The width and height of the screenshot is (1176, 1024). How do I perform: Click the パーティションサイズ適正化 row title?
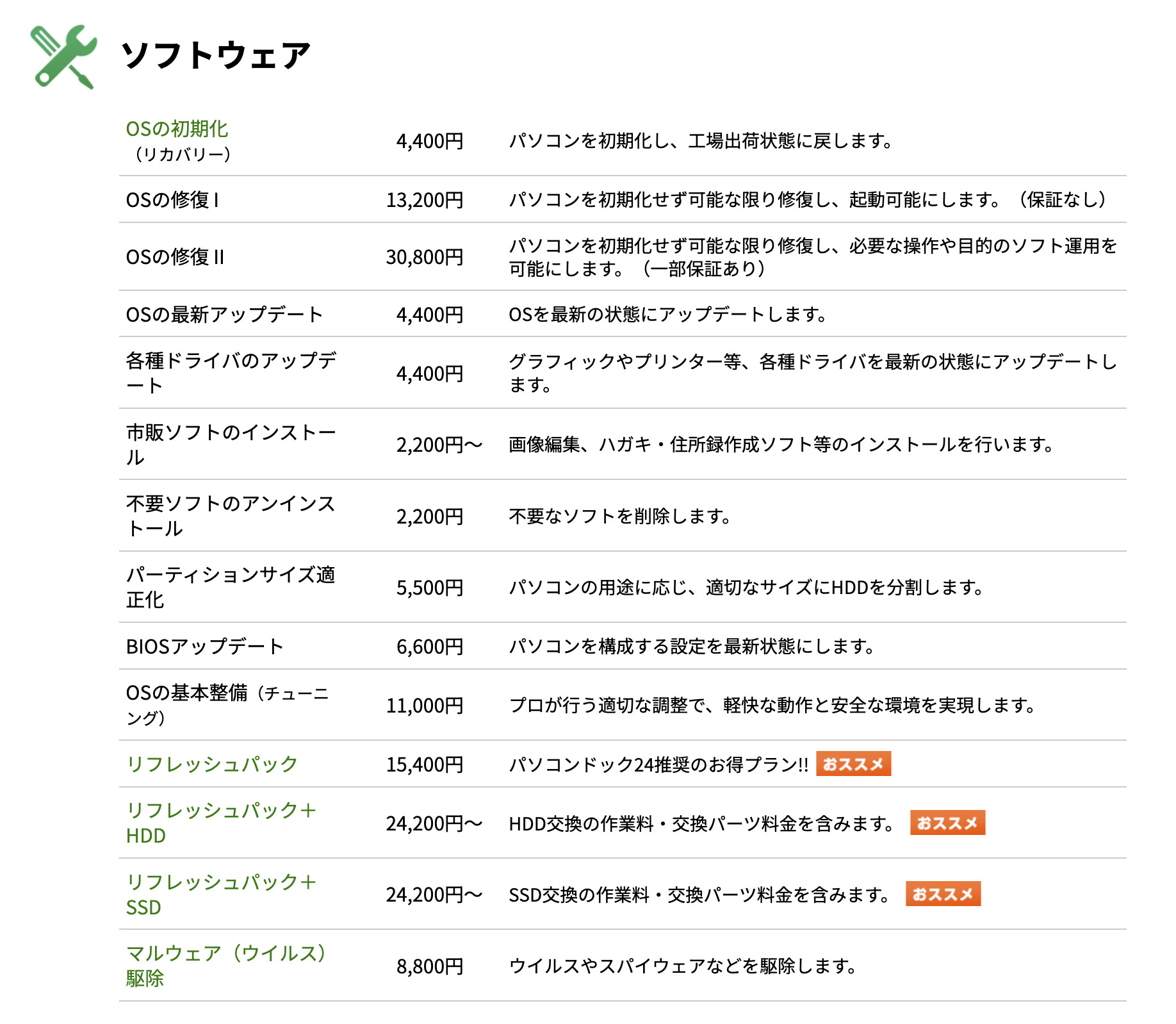click(231, 588)
